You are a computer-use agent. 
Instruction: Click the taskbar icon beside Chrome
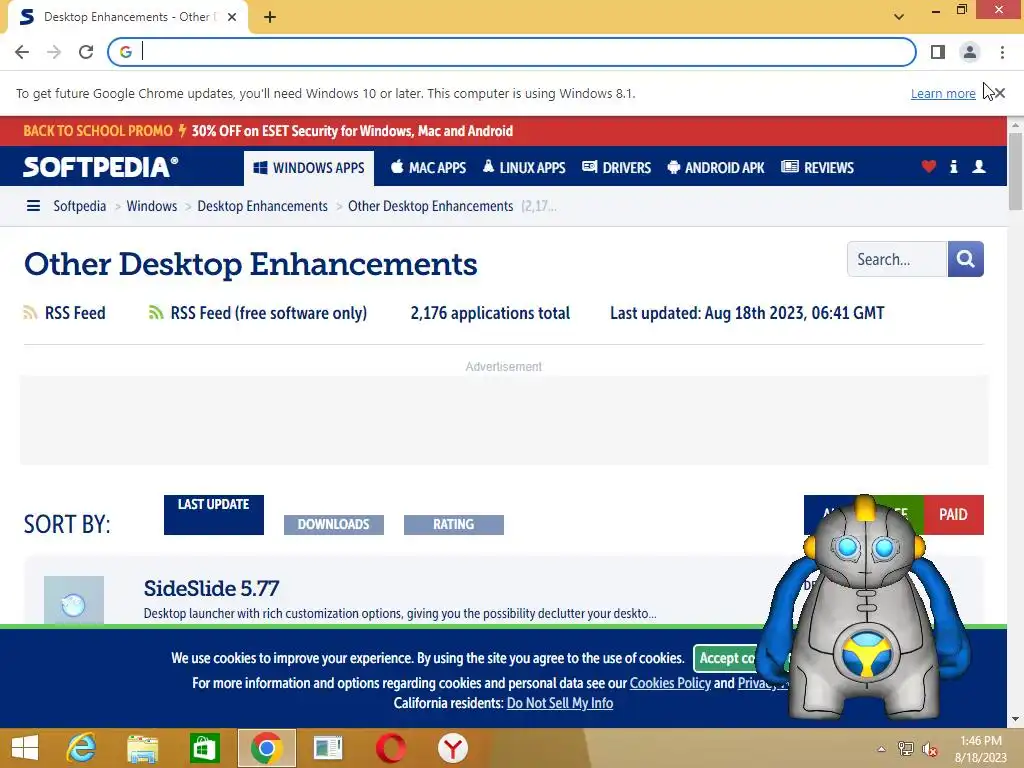coord(328,748)
